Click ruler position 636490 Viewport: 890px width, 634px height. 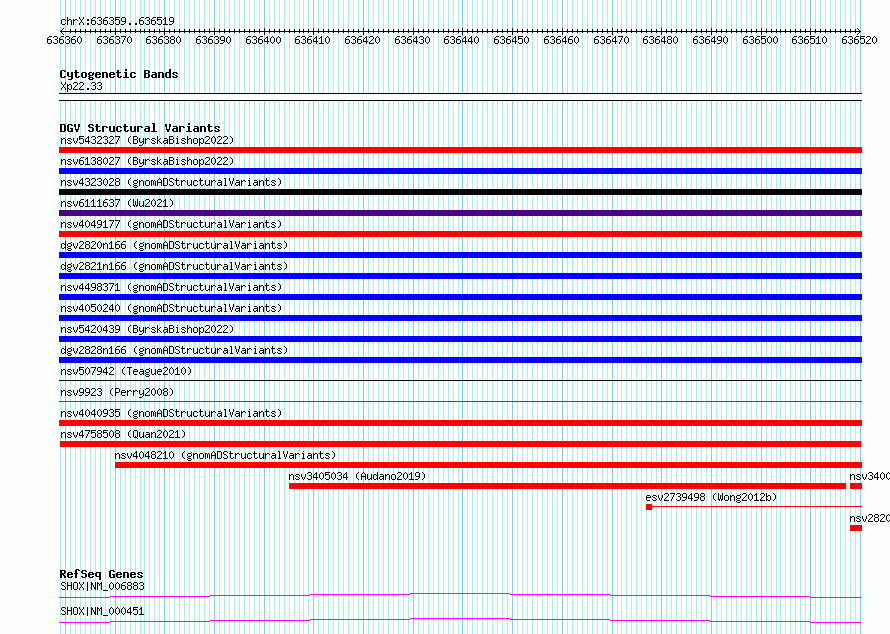pyautogui.click(x=710, y=40)
